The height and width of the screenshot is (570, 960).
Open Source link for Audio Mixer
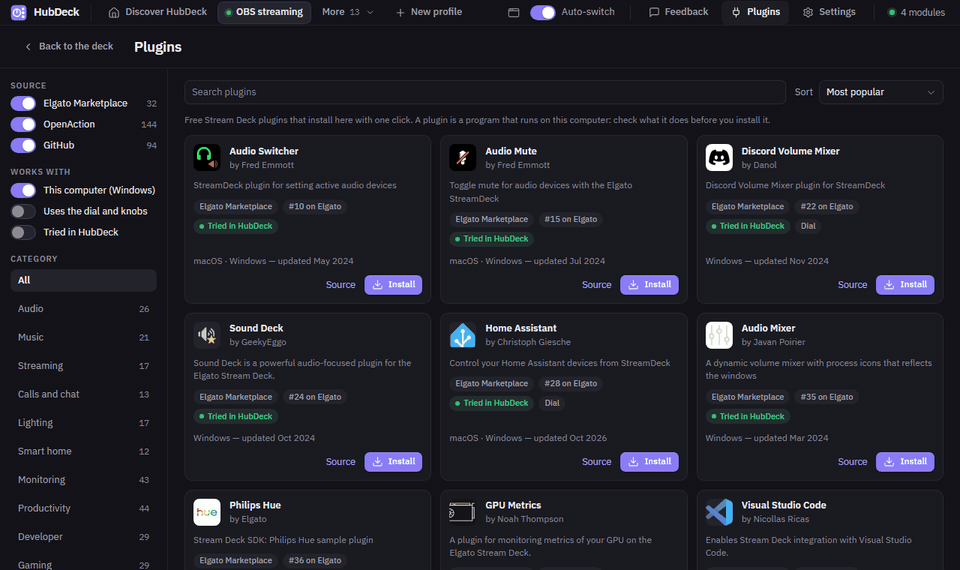coord(852,462)
